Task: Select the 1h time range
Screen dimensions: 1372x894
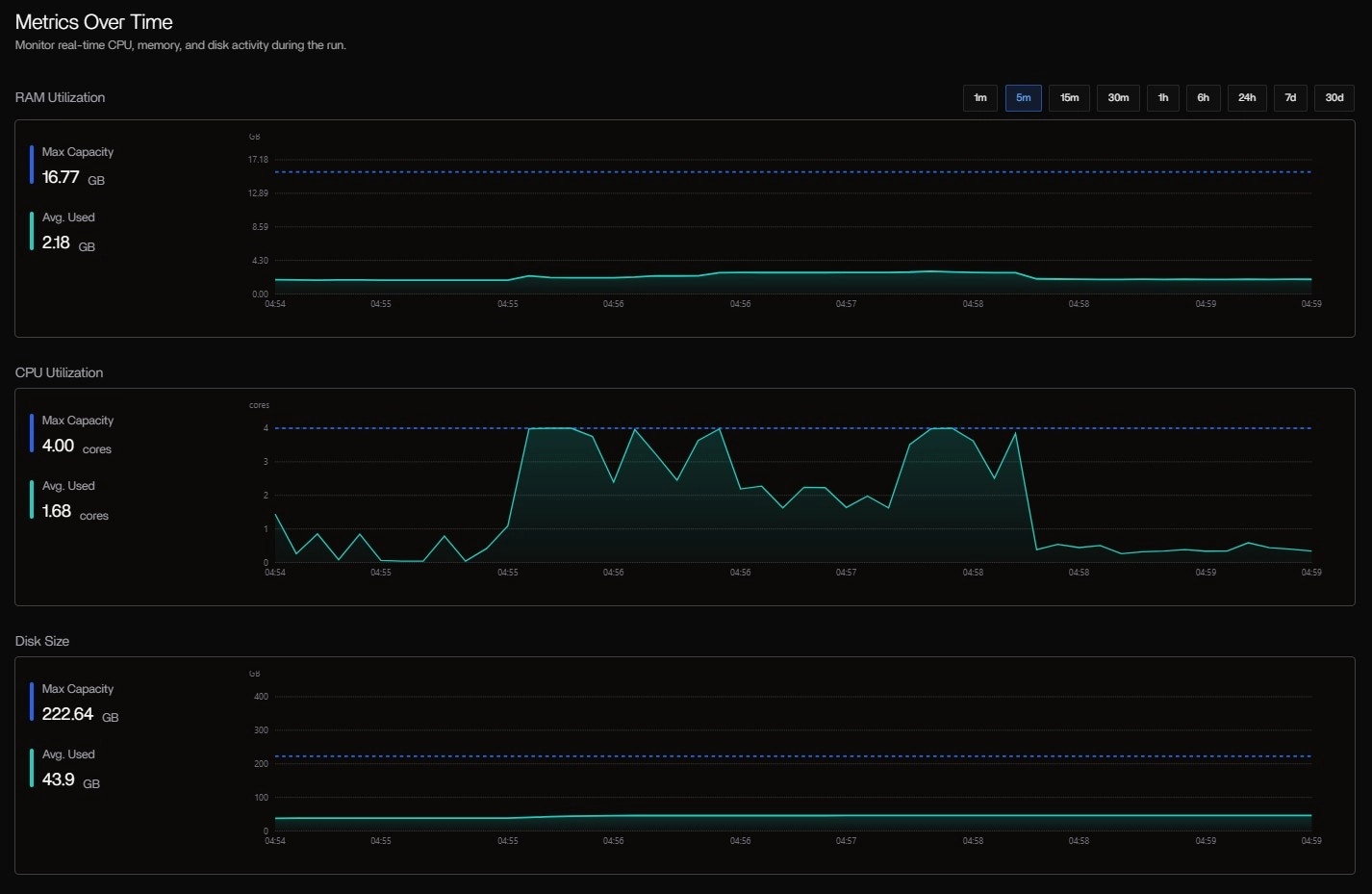Action: click(1162, 97)
